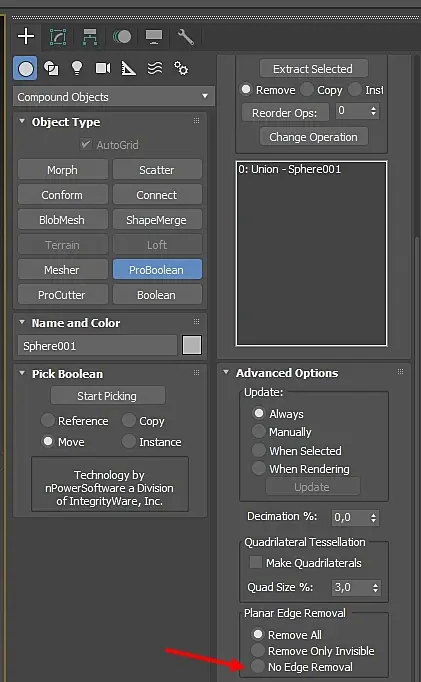Collapse the Advanced Options rollout

(226, 372)
